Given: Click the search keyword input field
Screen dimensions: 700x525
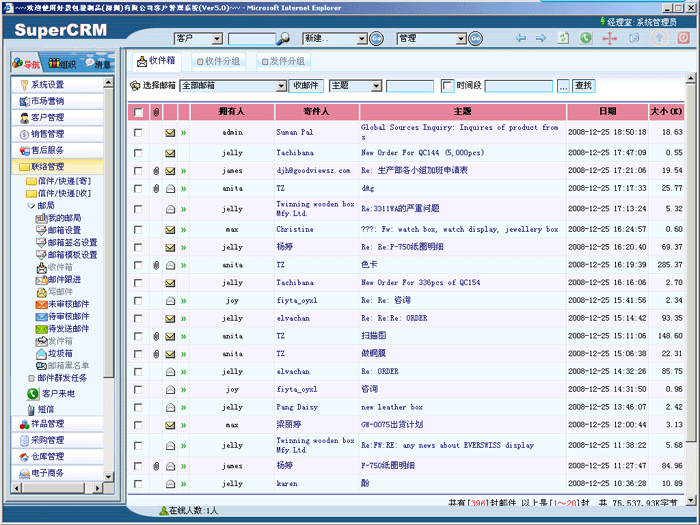Looking at the screenshot, I should [410, 86].
